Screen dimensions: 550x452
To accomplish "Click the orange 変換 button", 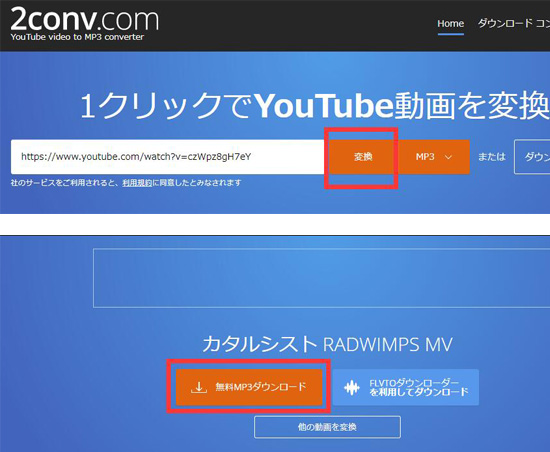I will [x=363, y=157].
